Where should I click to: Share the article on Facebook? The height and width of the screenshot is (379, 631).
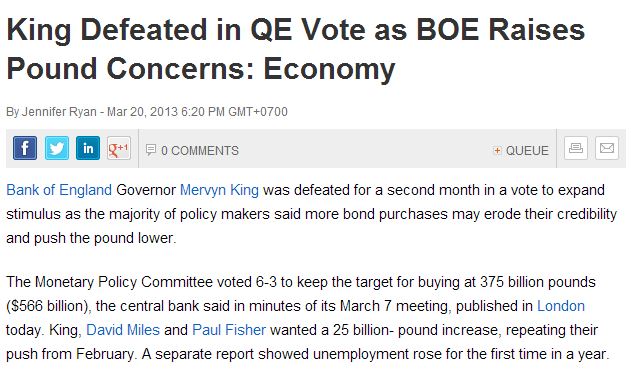(25, 148)
